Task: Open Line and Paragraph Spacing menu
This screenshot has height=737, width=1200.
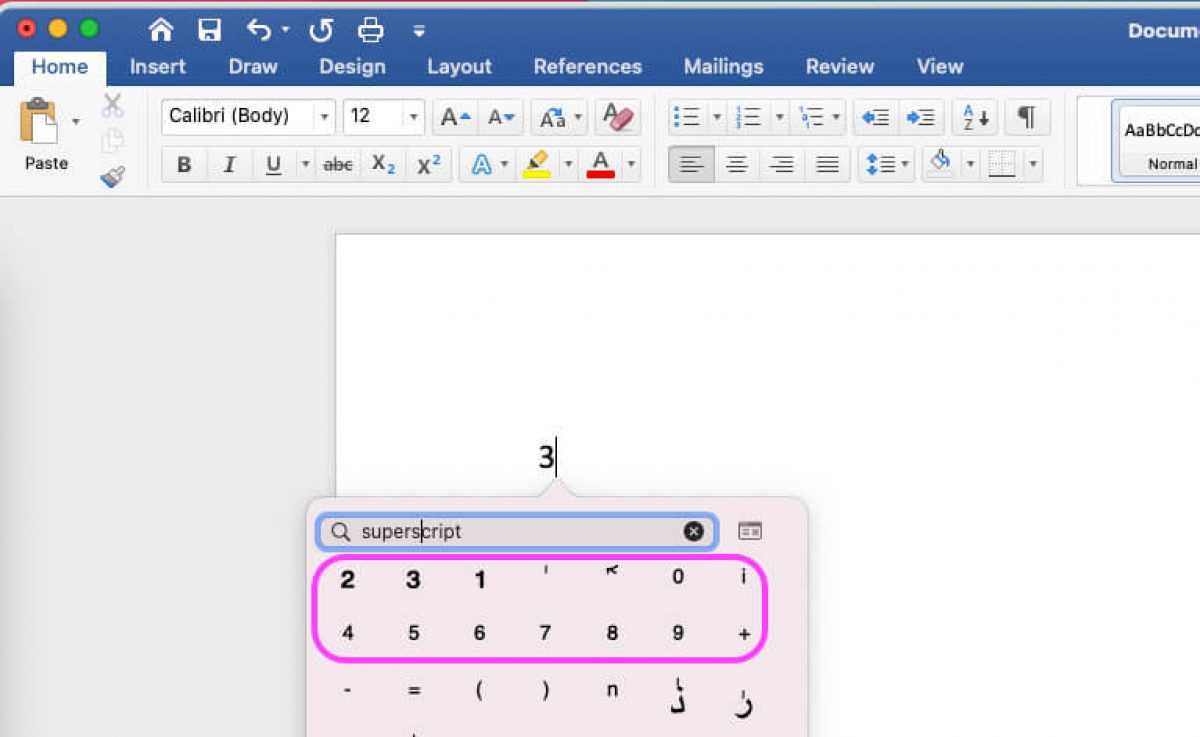Action: (x=886, y=165)
